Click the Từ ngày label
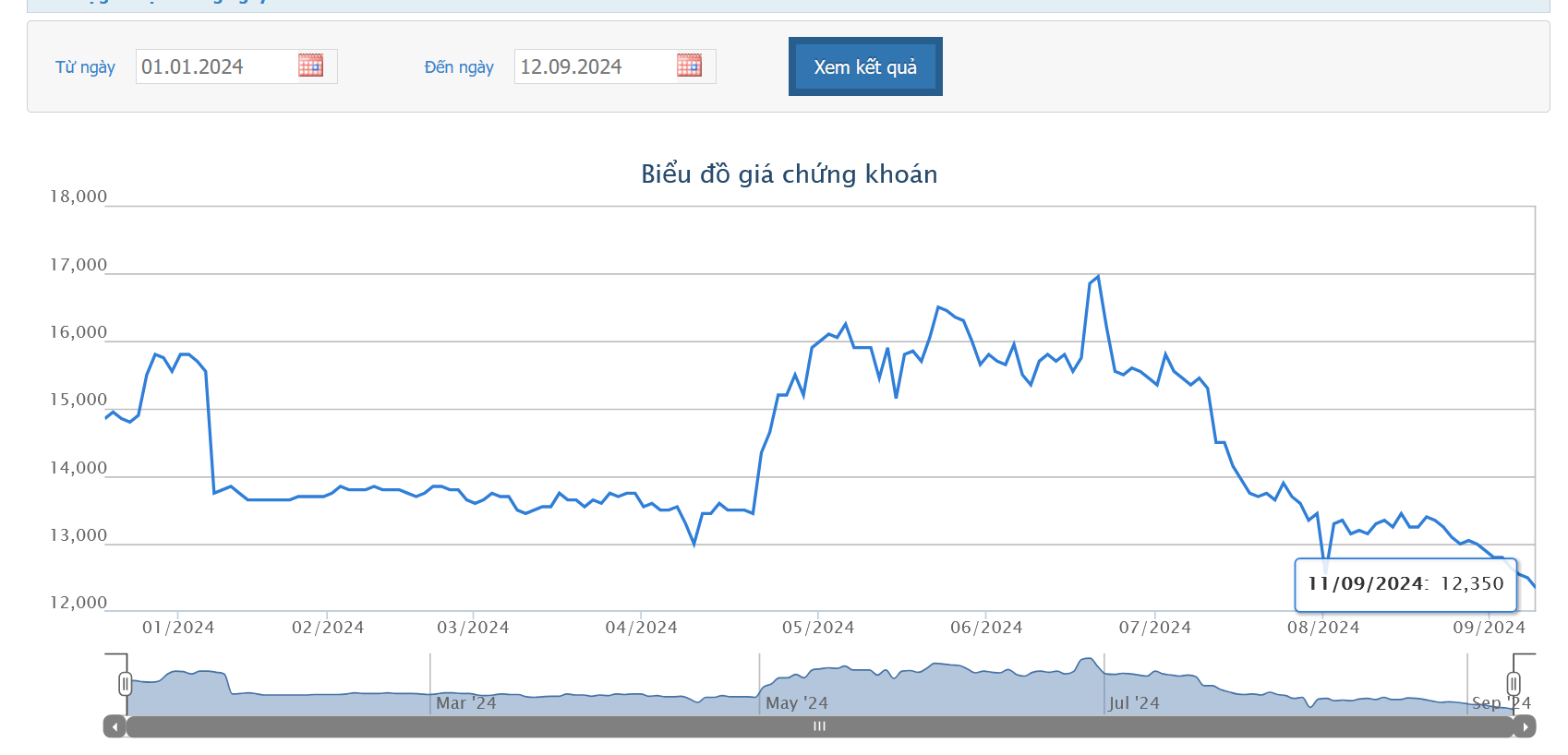 85,67
